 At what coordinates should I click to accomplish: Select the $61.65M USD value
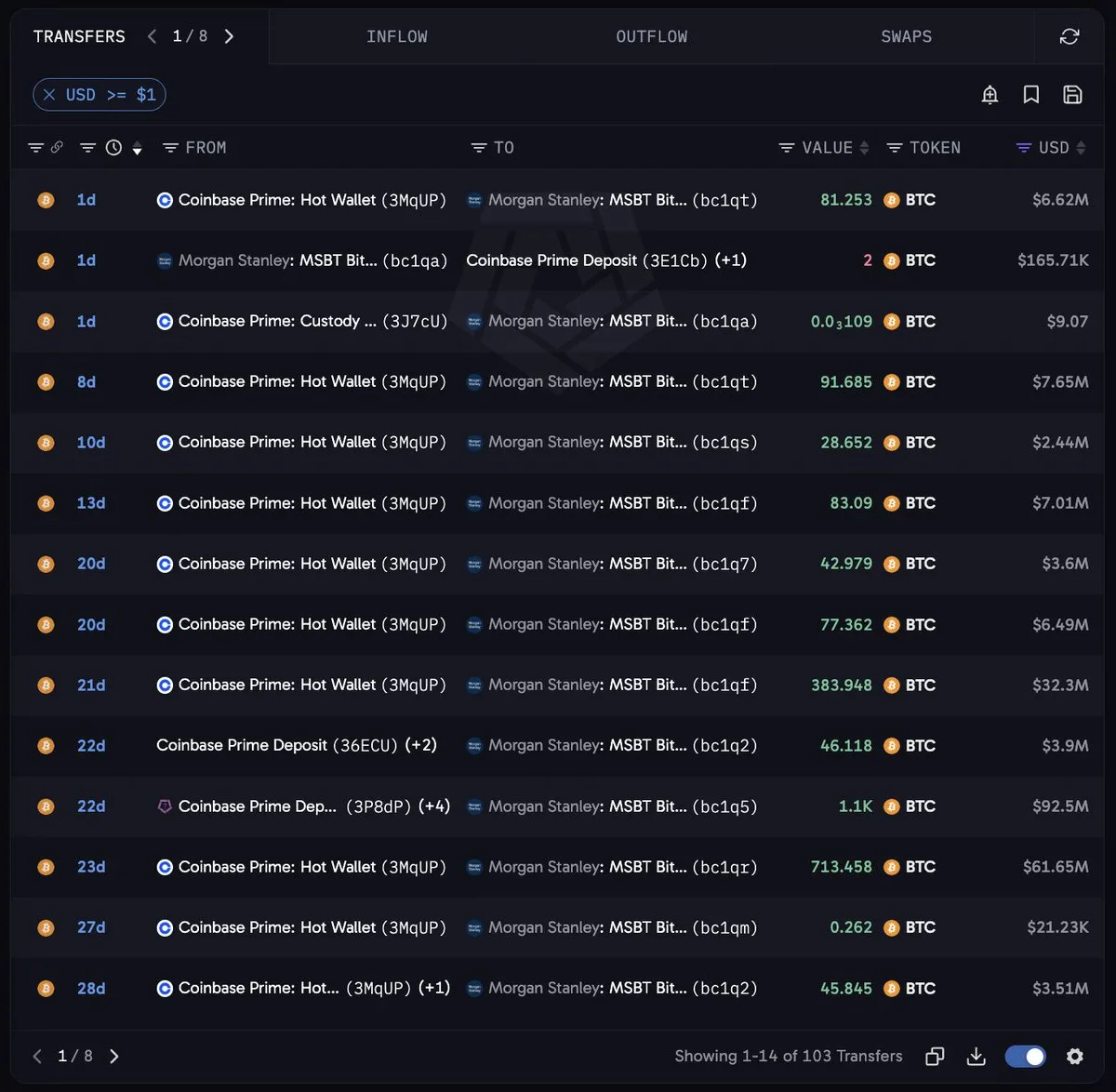click(x=1056, y=867)
